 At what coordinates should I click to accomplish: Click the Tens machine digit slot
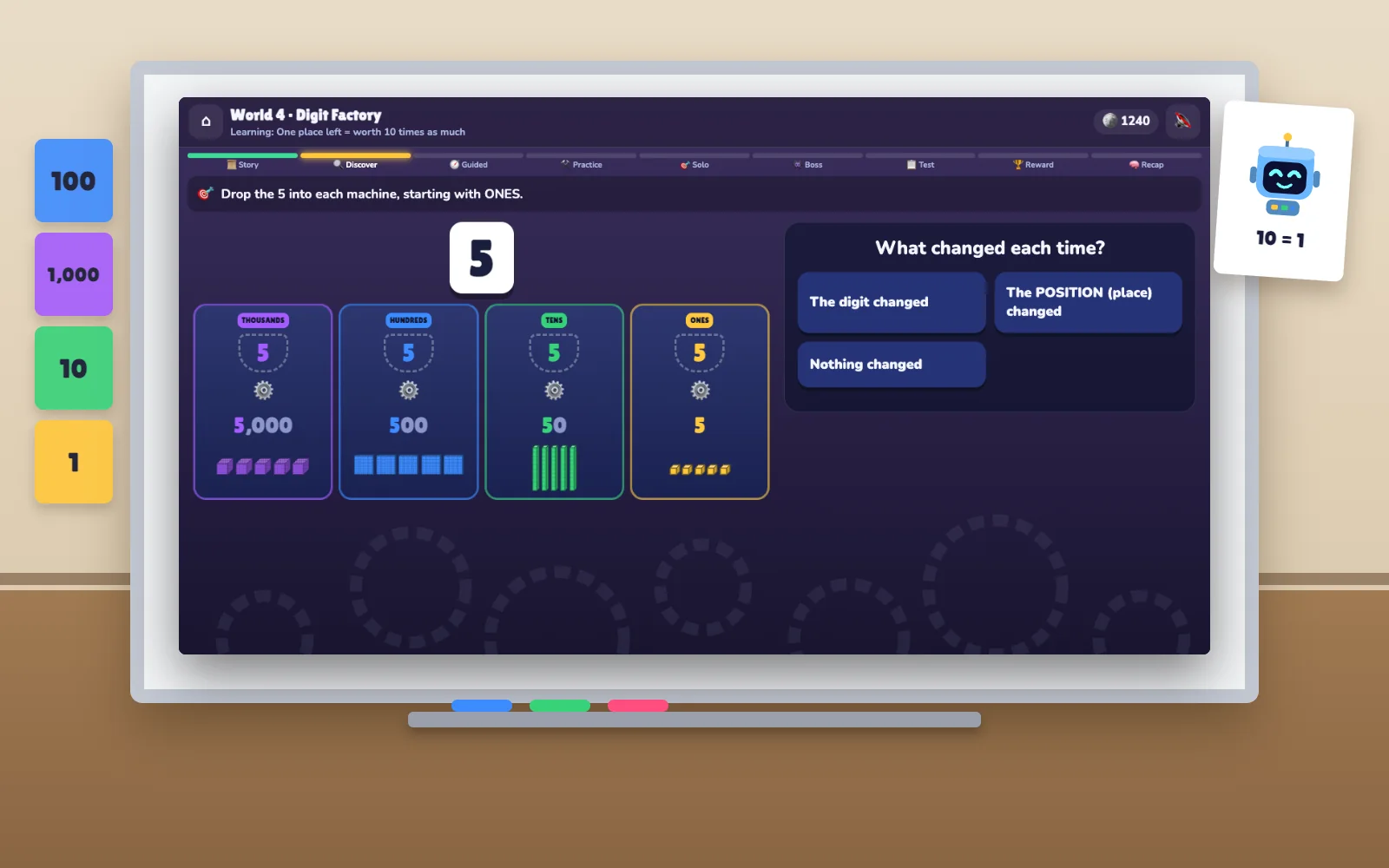point(554,352)
